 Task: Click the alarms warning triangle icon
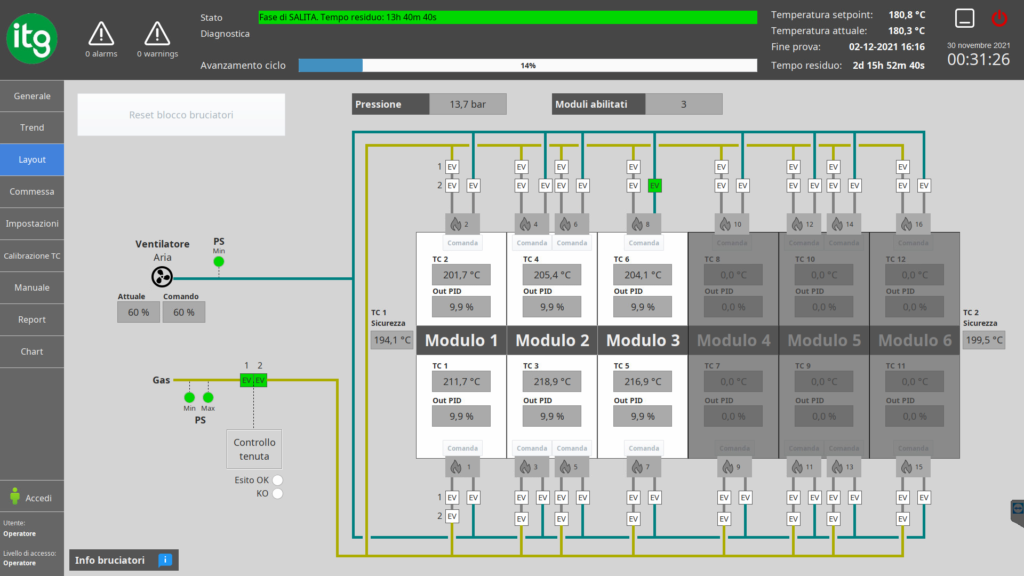(101, 33)
